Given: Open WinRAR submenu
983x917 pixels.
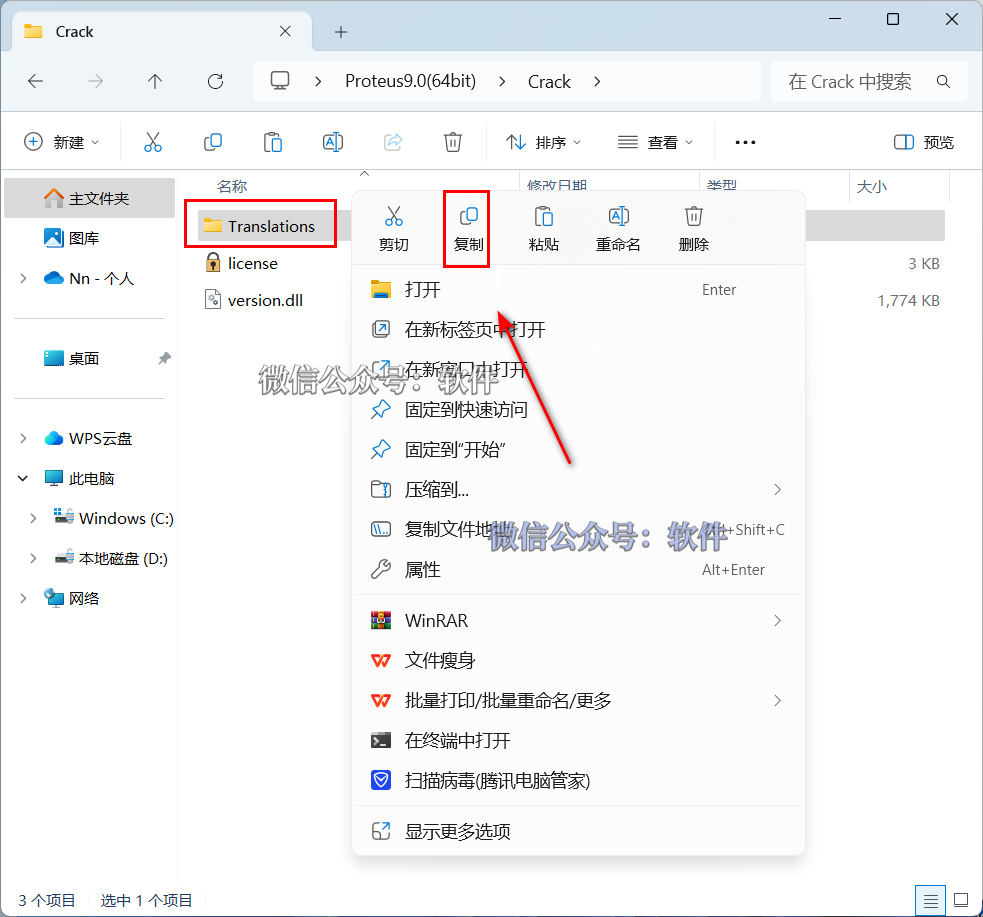Looking at the screenshot, I should coord(577,621).
